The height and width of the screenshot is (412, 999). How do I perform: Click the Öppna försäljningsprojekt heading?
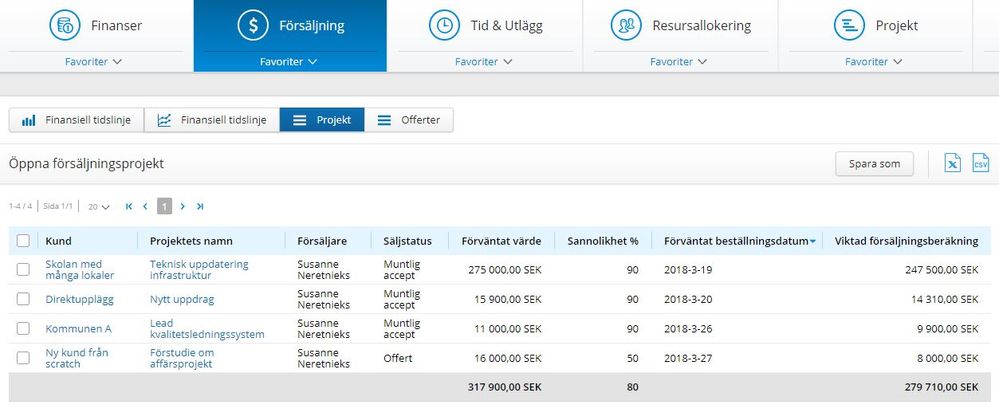(87, 164)
